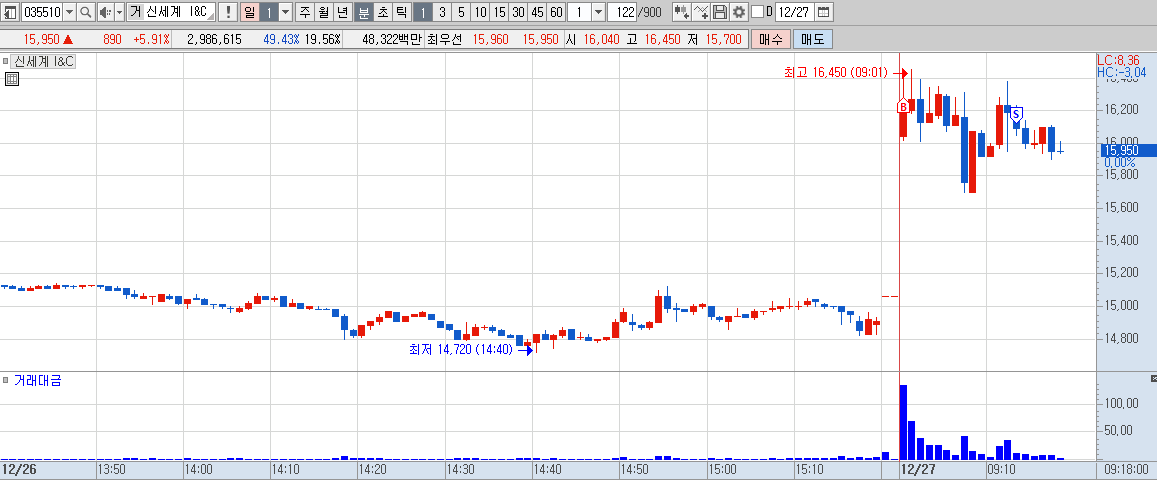The image size is (1157, 480).
Task: Open the dropdown arrow next to the speaker icon
Action: 120,12
